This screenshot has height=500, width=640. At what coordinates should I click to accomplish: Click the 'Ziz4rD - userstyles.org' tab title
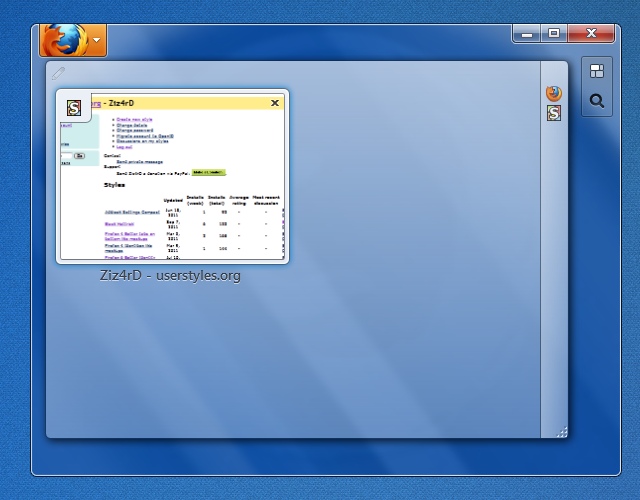point(170,276)
